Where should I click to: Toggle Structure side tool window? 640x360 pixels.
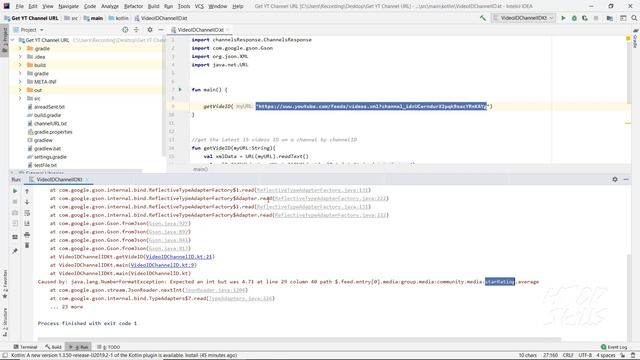tap(5, 322)
